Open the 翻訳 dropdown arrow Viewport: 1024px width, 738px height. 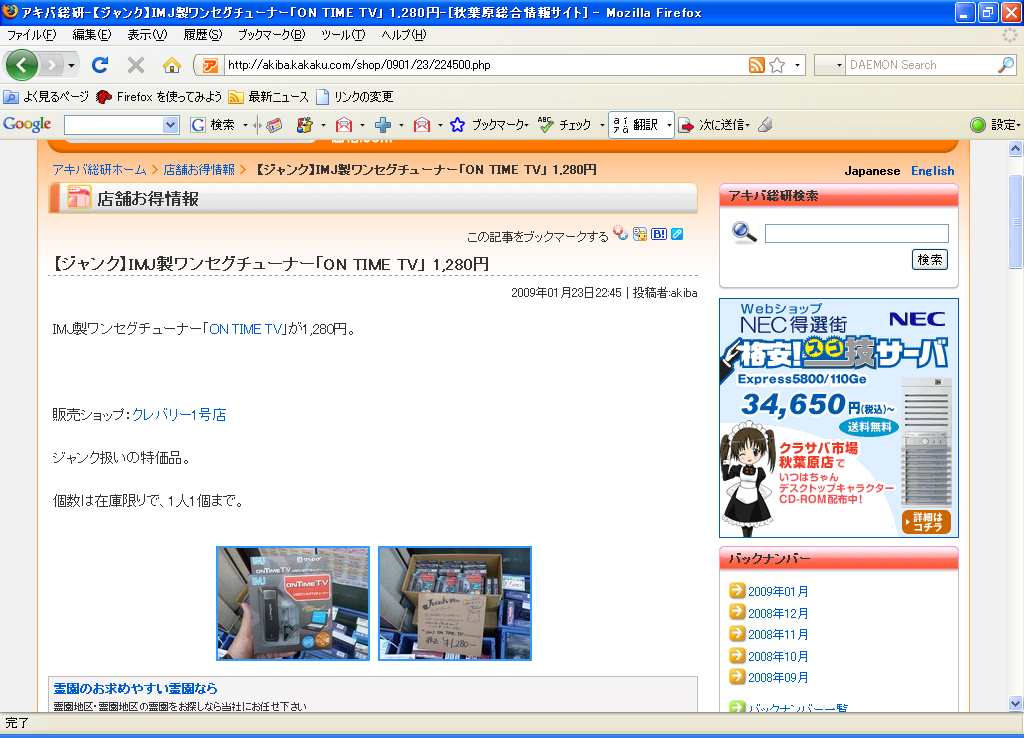tap(669, 125)
